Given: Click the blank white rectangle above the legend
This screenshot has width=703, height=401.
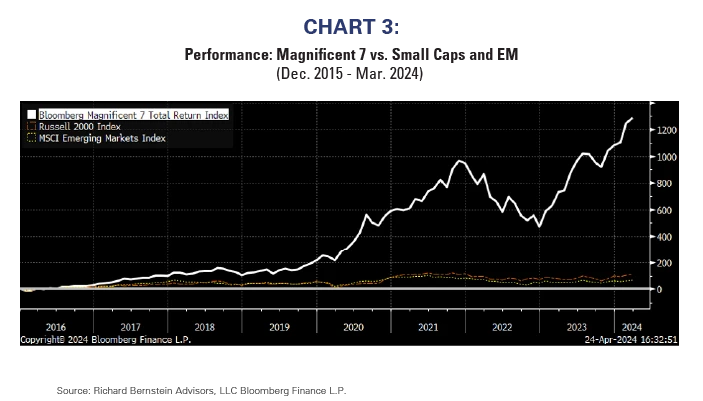Looking at the screenshot, I should pos(167,74).
